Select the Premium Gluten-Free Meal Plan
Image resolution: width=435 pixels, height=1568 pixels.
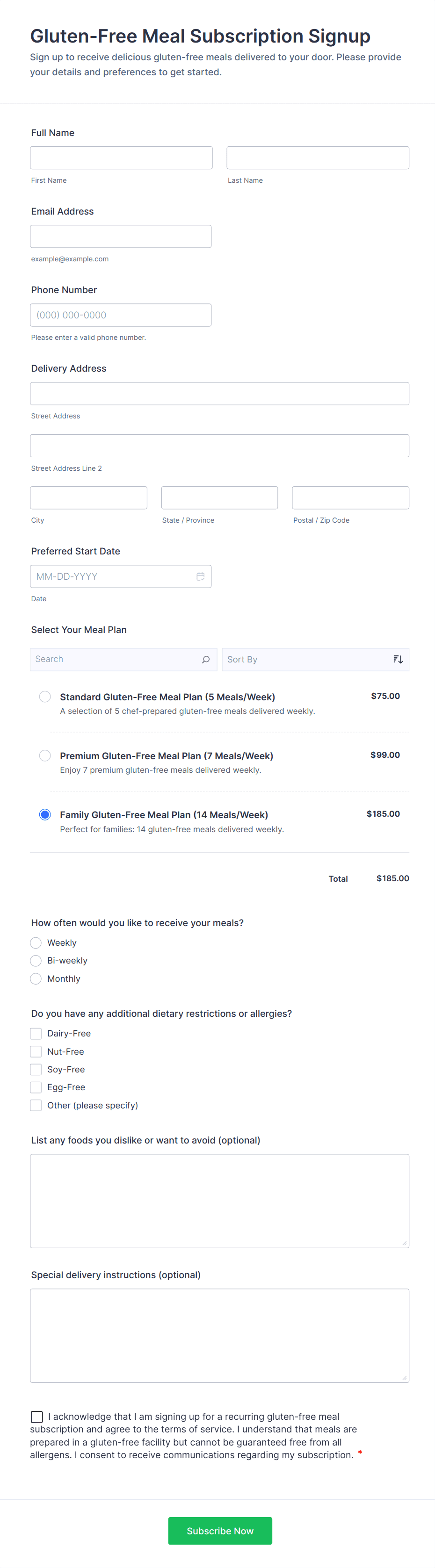45,755
